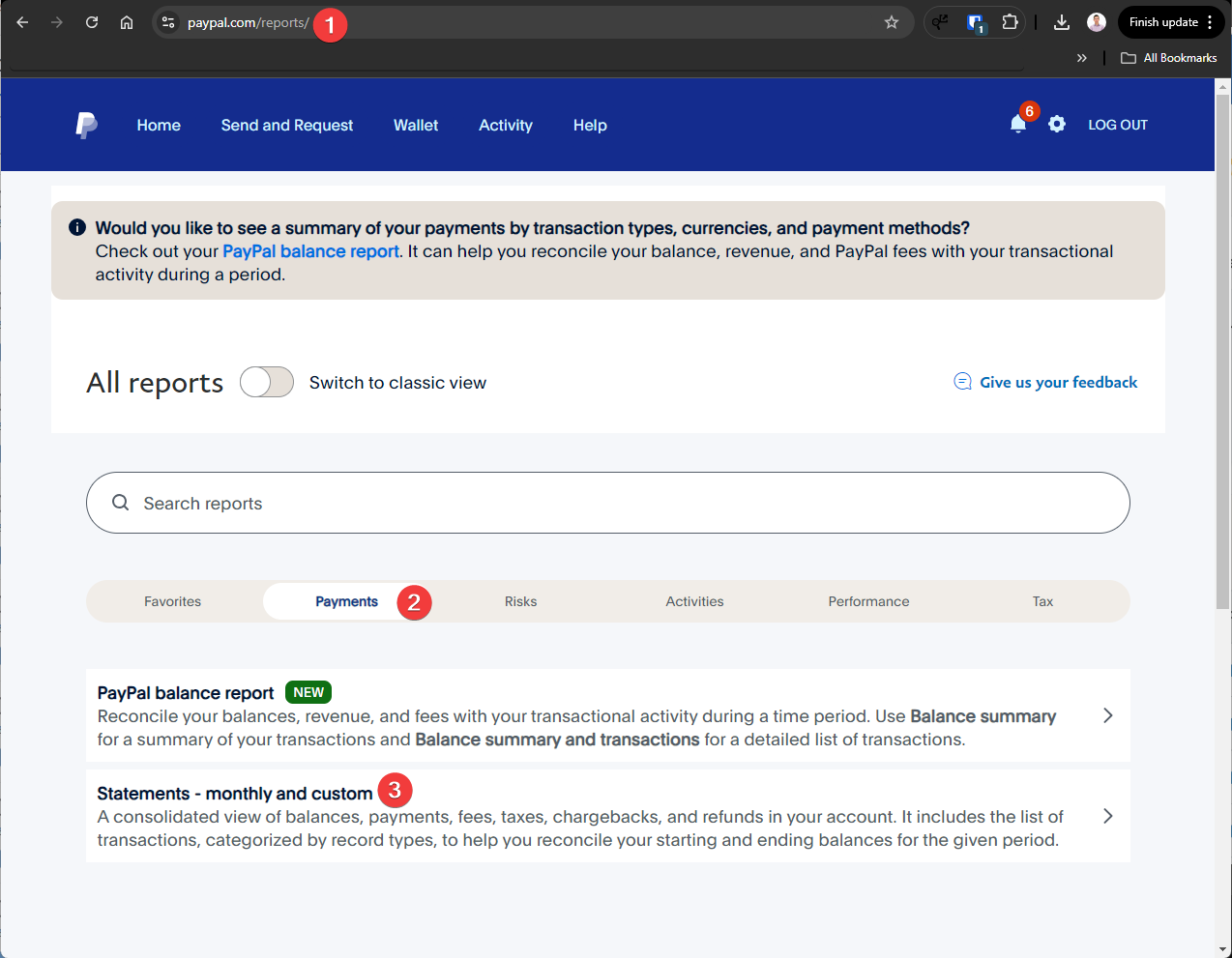Select the Payments tab
This screenshot has height=958, width=1232.
[x=346, y=601]
